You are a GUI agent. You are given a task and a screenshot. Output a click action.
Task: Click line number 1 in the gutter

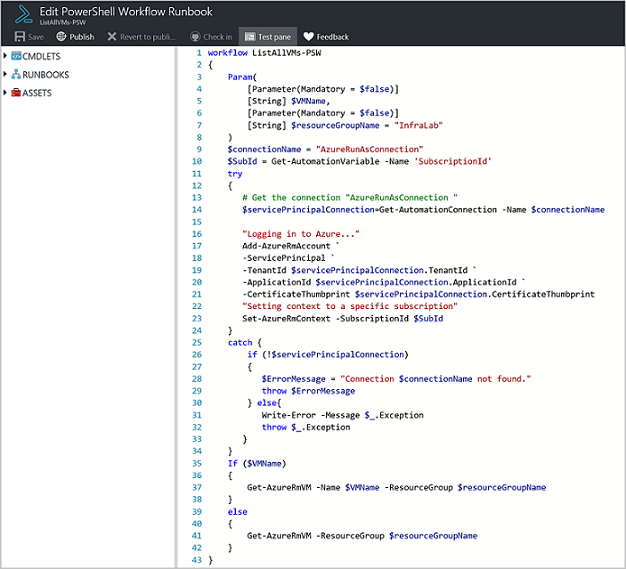pyautogui.click(x=198, y=53)
